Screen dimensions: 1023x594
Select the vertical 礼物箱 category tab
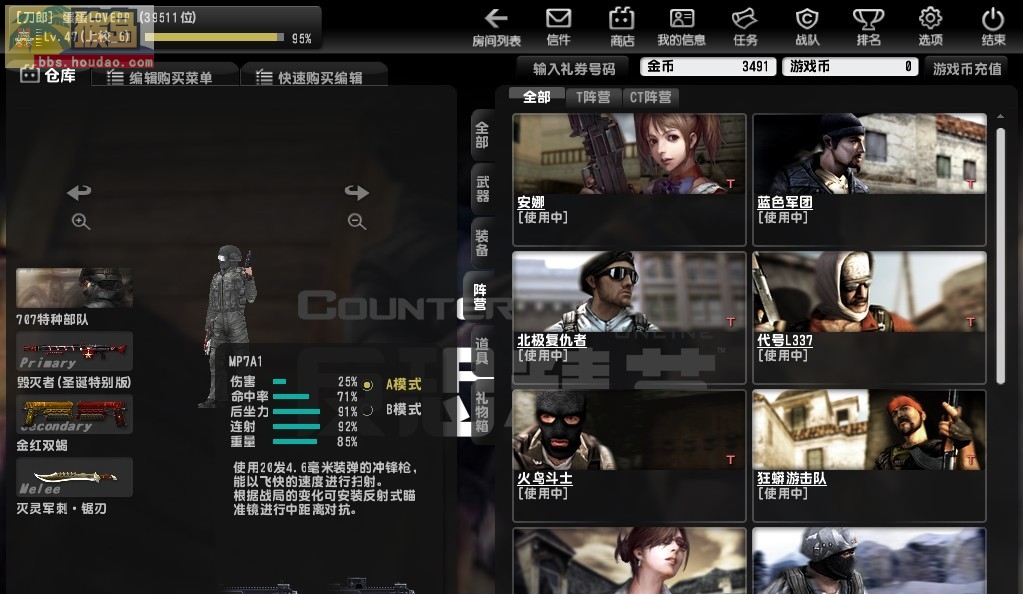482,412
